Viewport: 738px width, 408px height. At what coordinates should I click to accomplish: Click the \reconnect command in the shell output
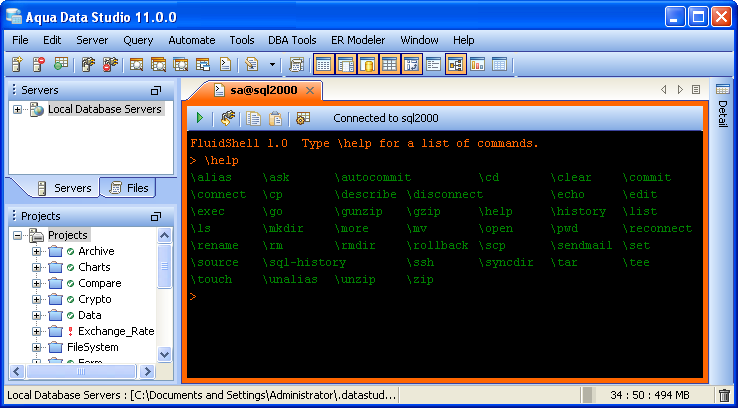click(x=658, y=229)
